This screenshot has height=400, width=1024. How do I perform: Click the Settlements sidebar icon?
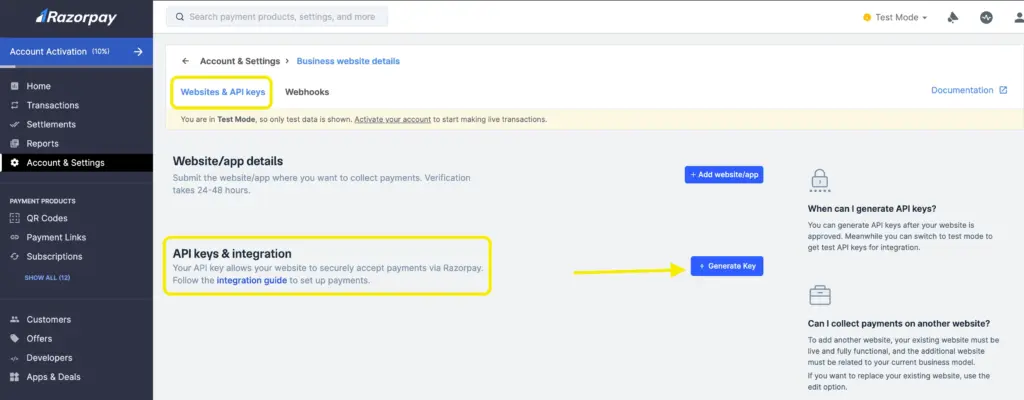(14, 124)
